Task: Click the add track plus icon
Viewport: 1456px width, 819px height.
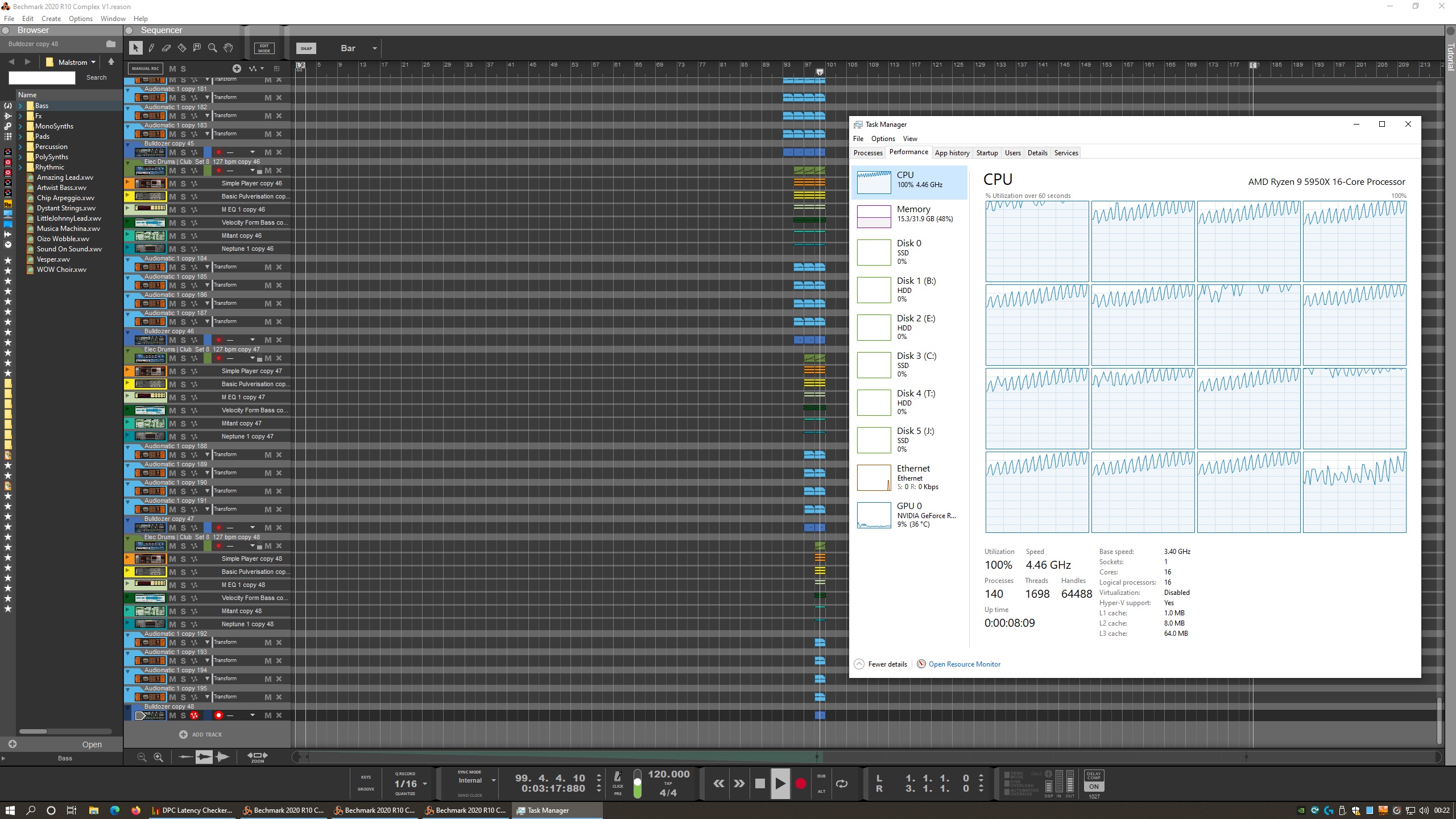Action: click(237, 68)
